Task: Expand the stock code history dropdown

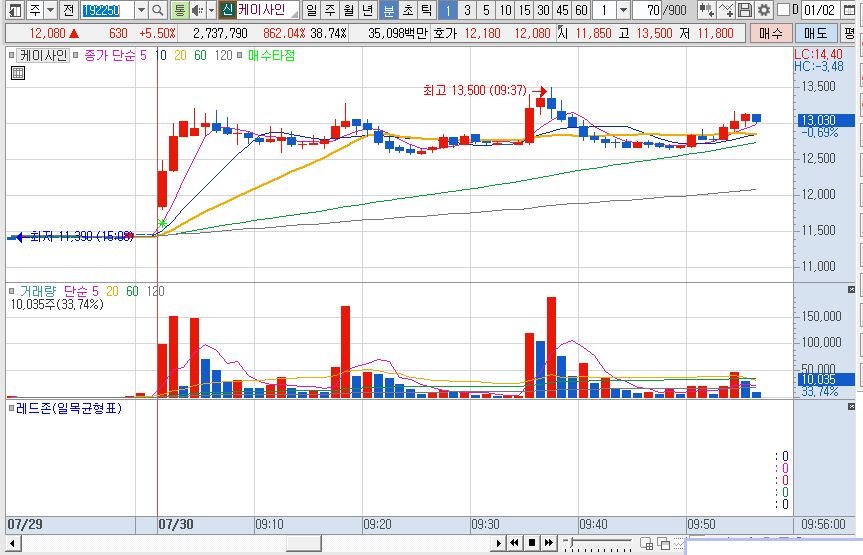Action: [141, 10]
